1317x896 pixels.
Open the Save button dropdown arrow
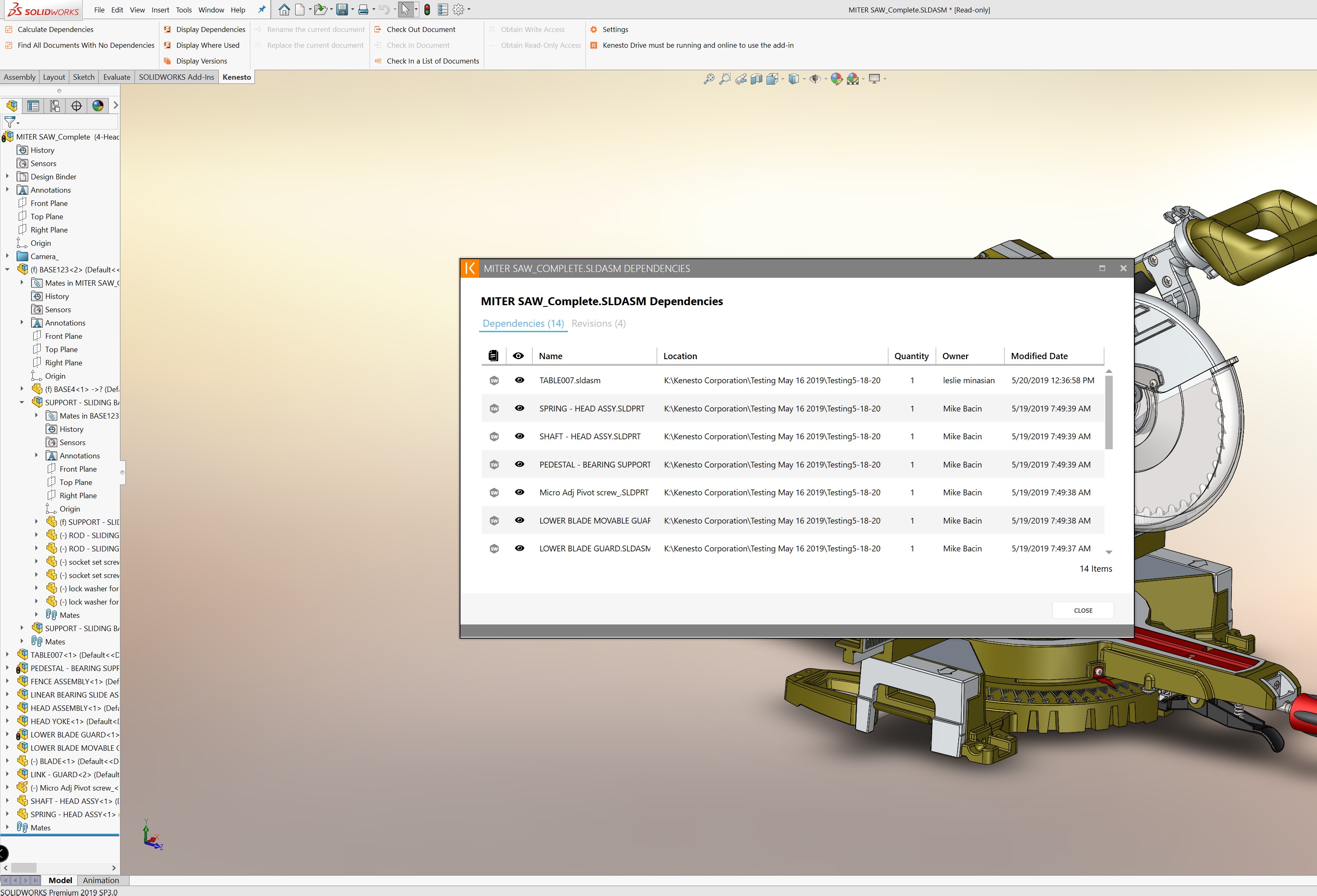pos(353,10)
